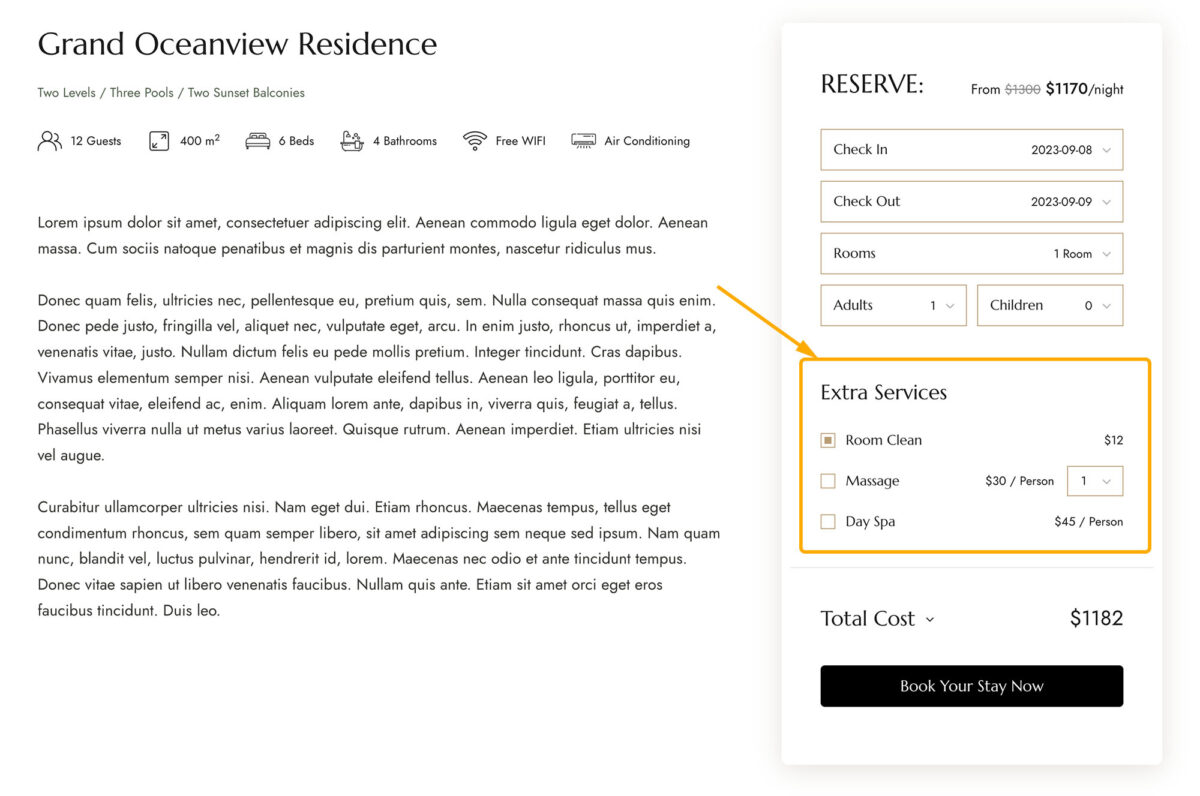Open the Rooms selection dropdown
Screen dimensions: 1200x796
tap(1106, 253)
